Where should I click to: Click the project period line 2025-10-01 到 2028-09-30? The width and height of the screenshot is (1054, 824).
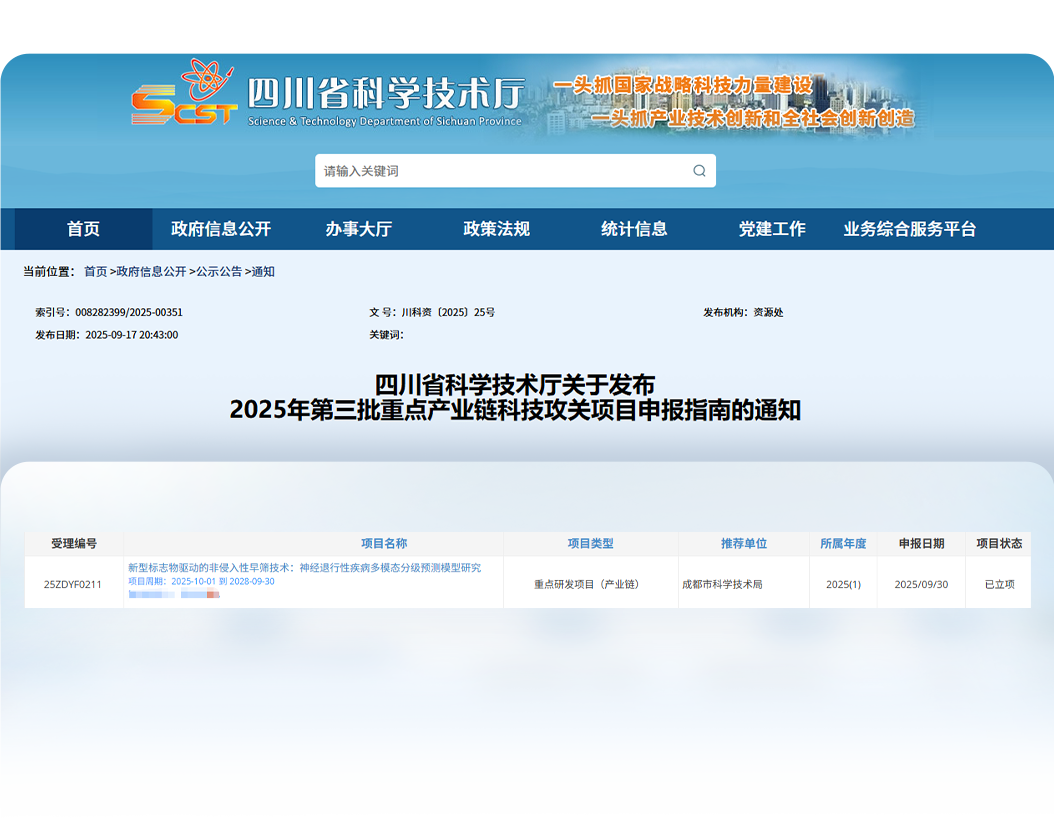(202, 581)
